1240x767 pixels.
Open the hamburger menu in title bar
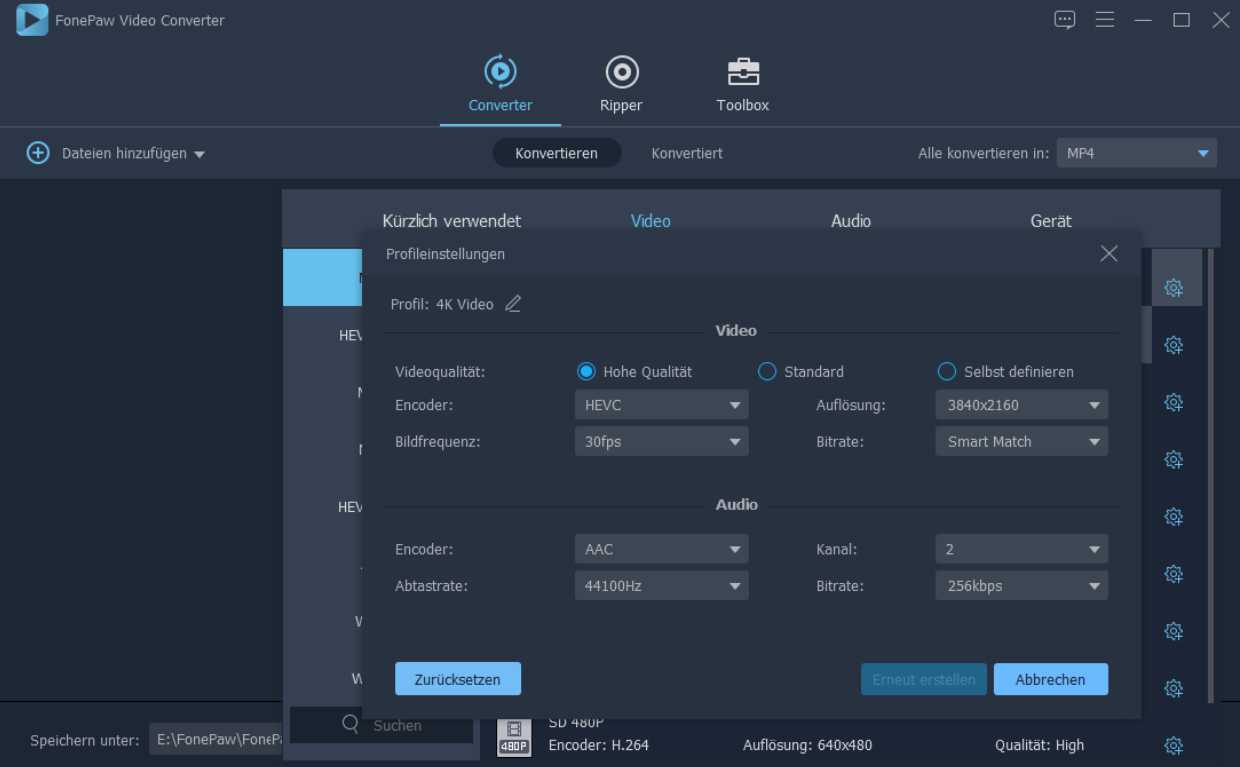pyautogui.click(x=1104, y=20)
